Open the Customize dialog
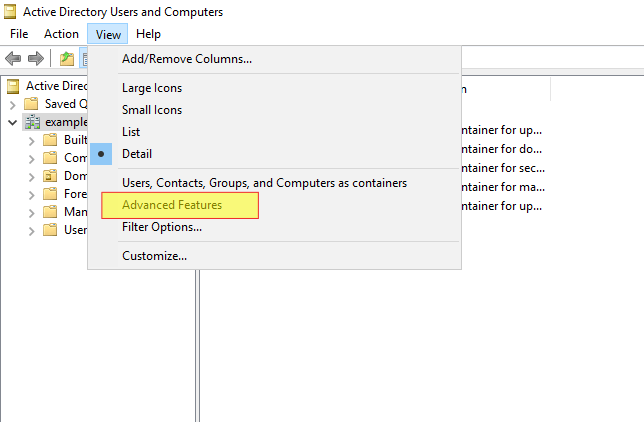This screenshot has height=422, width=644. tap(274, 256)
